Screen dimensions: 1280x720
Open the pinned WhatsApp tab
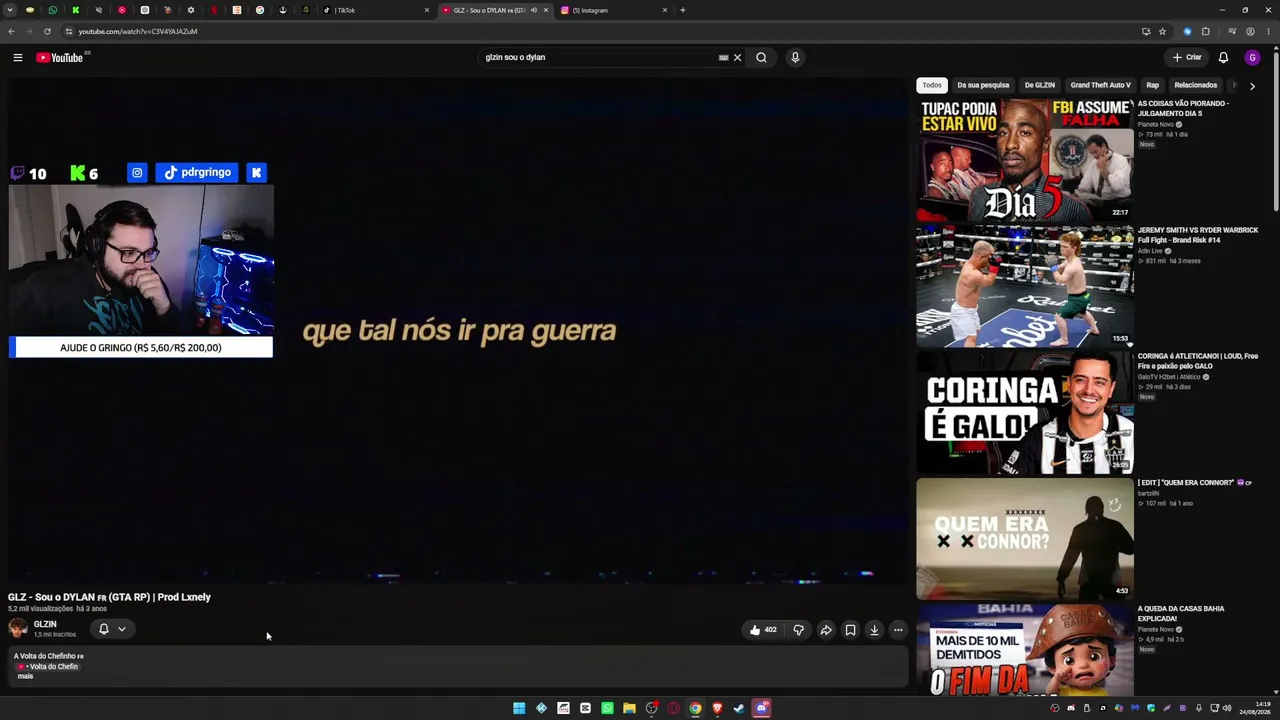click(53, 10)
